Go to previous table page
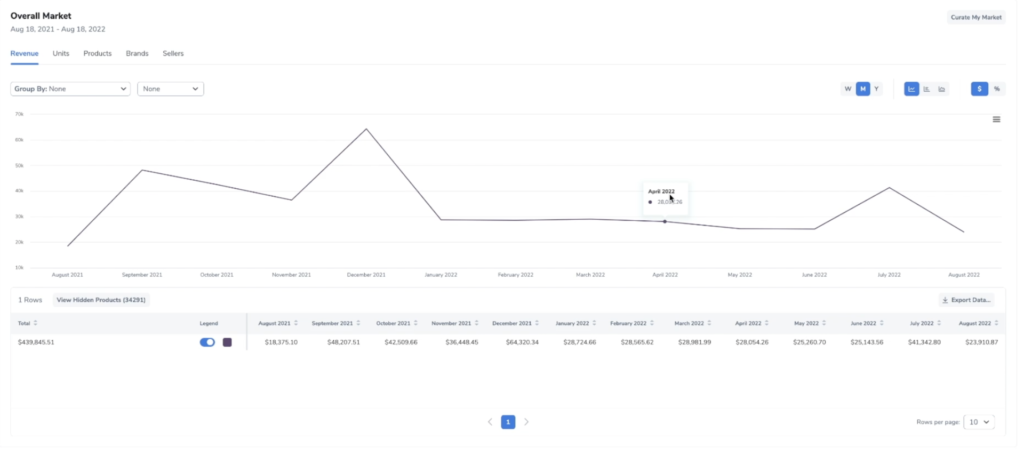This screenshot has width=1024, height=456. click(x=490, y=422)
